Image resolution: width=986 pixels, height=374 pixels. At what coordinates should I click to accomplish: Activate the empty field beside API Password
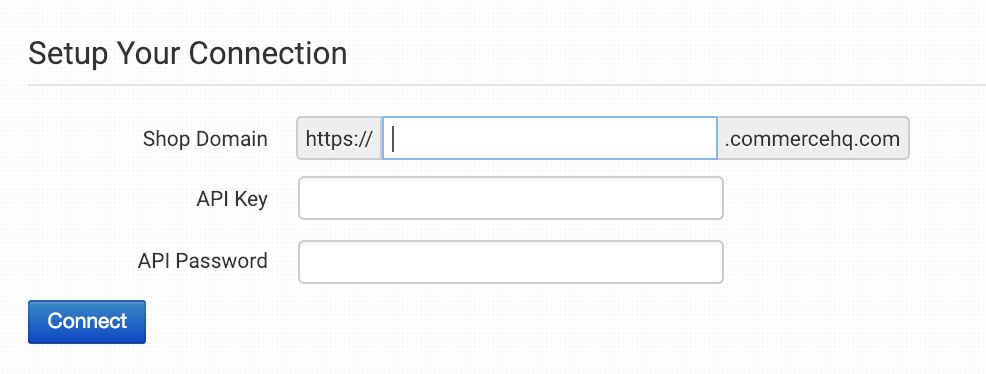click(x=511, y=261)
